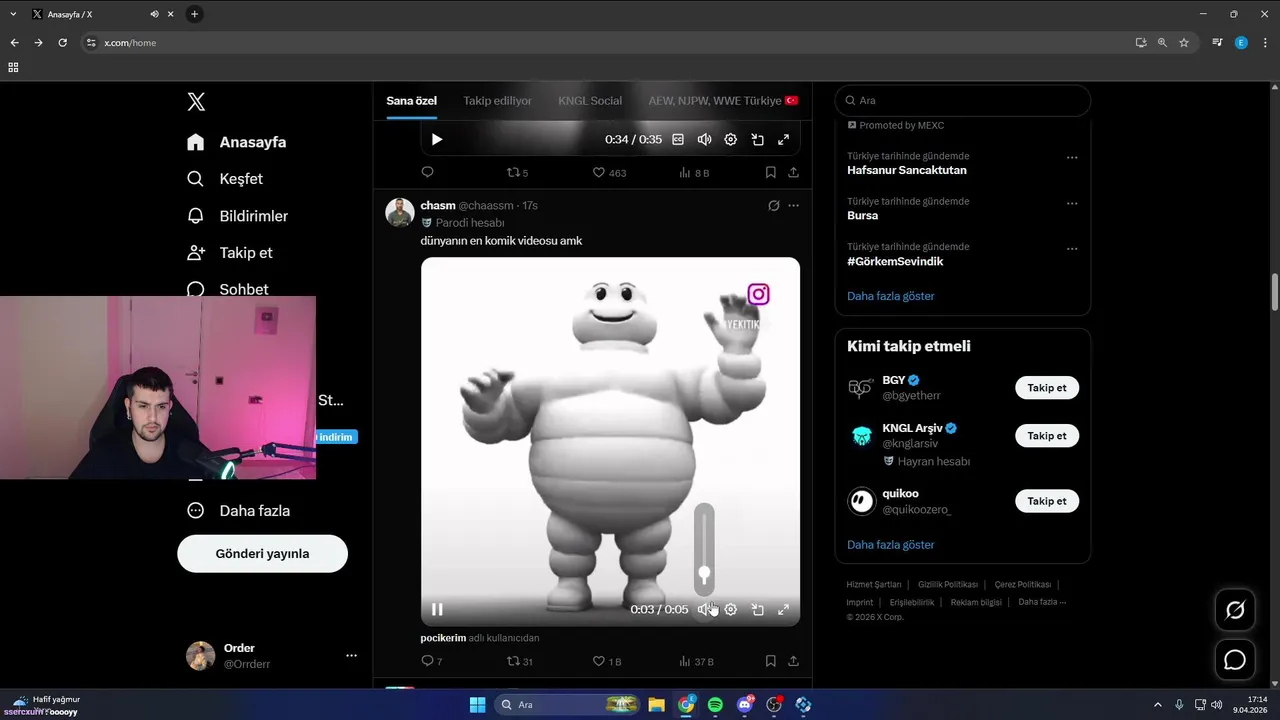Image resolution: width=1280 pixels, height=720 pixels.
Task: Switch to the Takip ediliyor tab
Action: click(x=498, y=101)
